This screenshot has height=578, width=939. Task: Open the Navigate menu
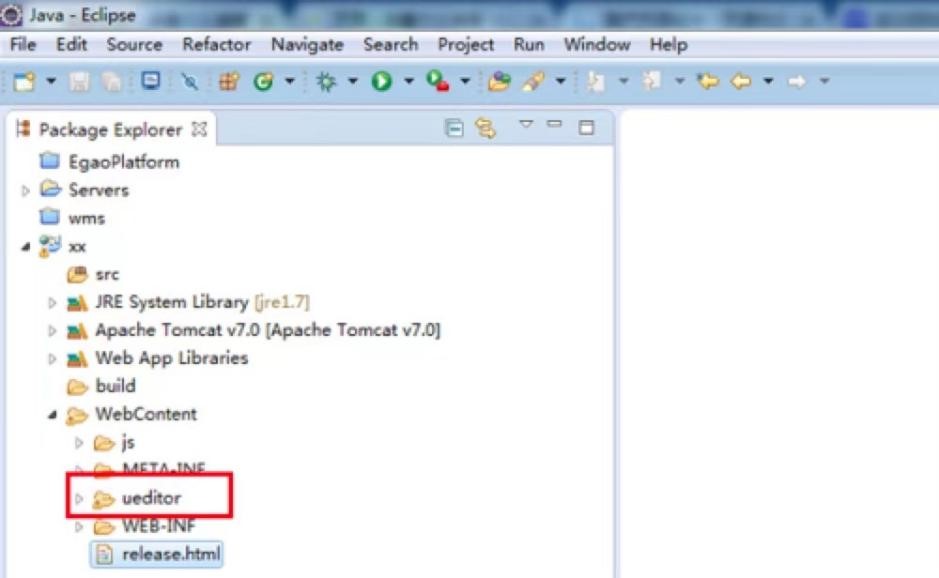pyautogui.click(x=307, y=44)
